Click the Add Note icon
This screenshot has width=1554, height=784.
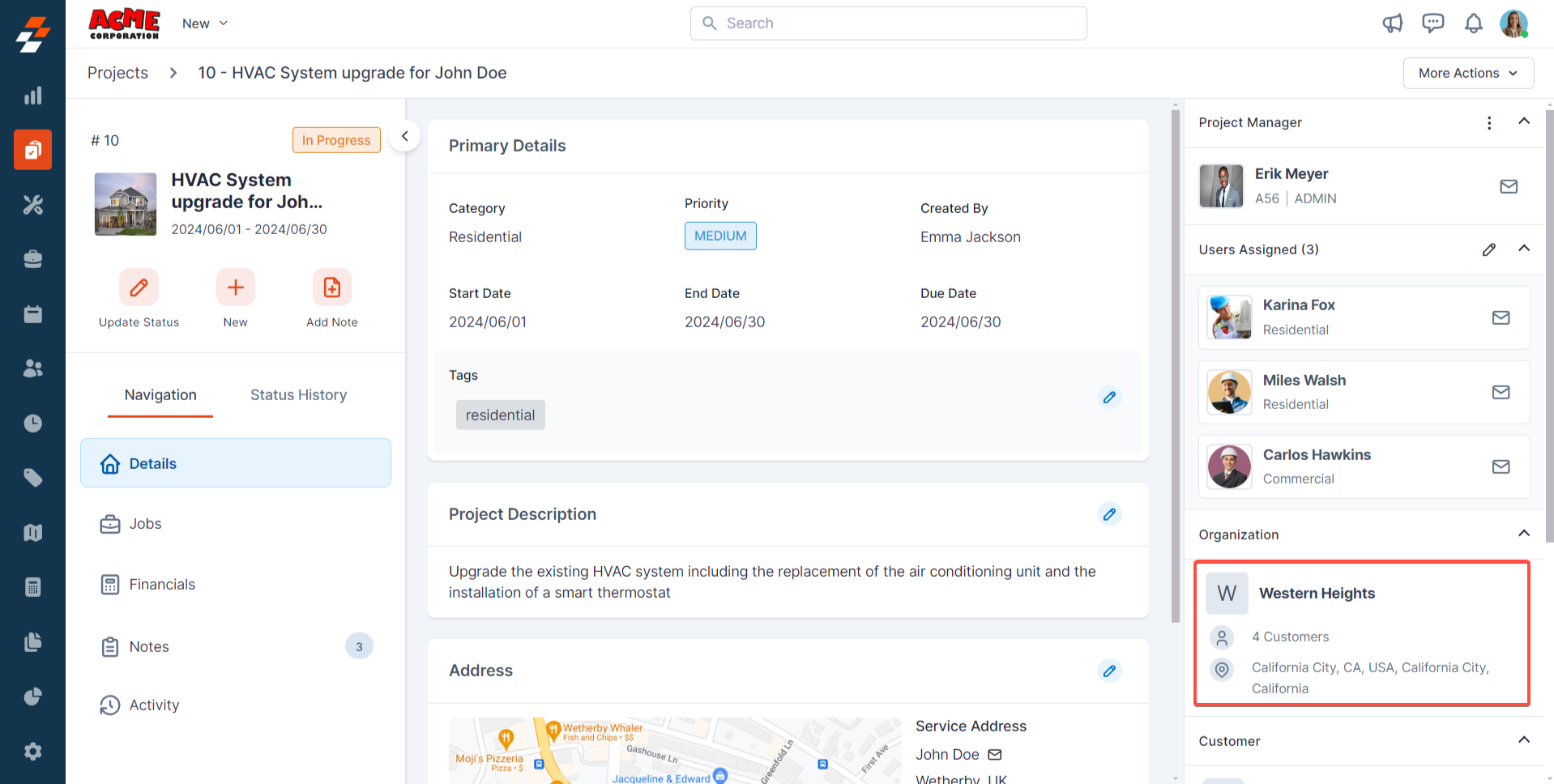[332, 288]
